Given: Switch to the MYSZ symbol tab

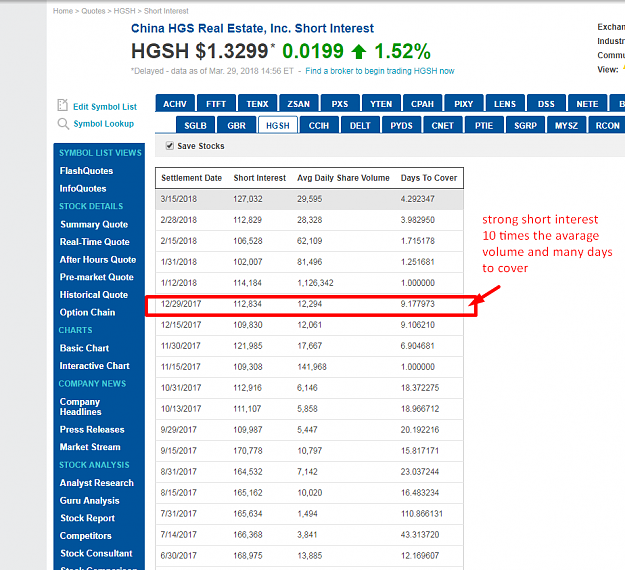Looking at the screenshot, I should tap(566, 125).
